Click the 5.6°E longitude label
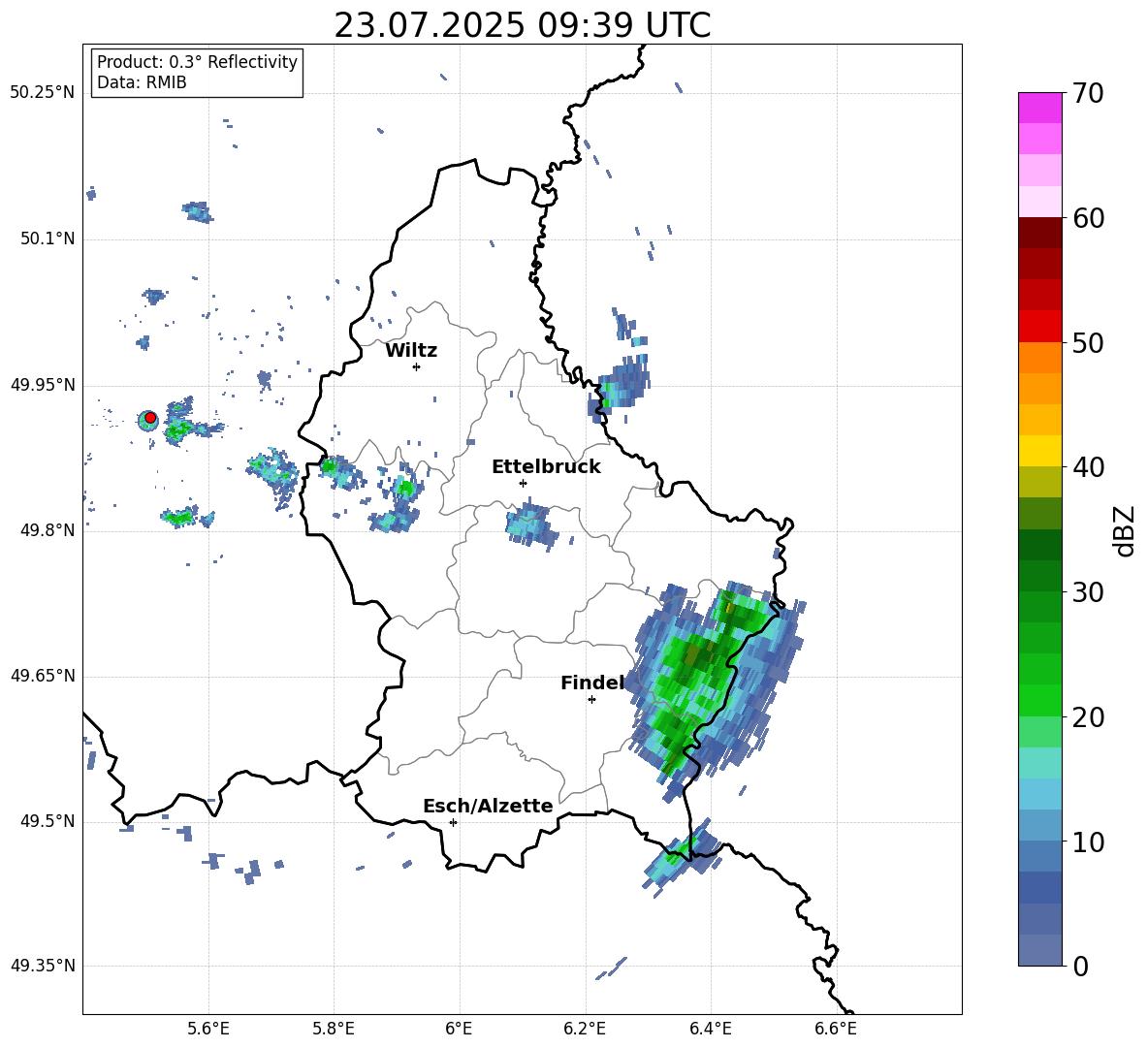Image resolution: width=1148 pixels, height=1048 pixels. point(208,1029)
